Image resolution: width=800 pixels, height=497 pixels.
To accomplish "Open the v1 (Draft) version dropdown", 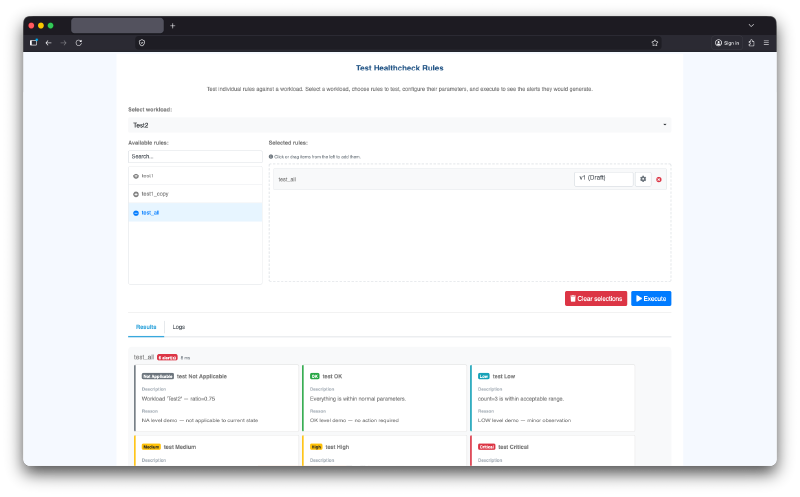I will click(604, 179).
